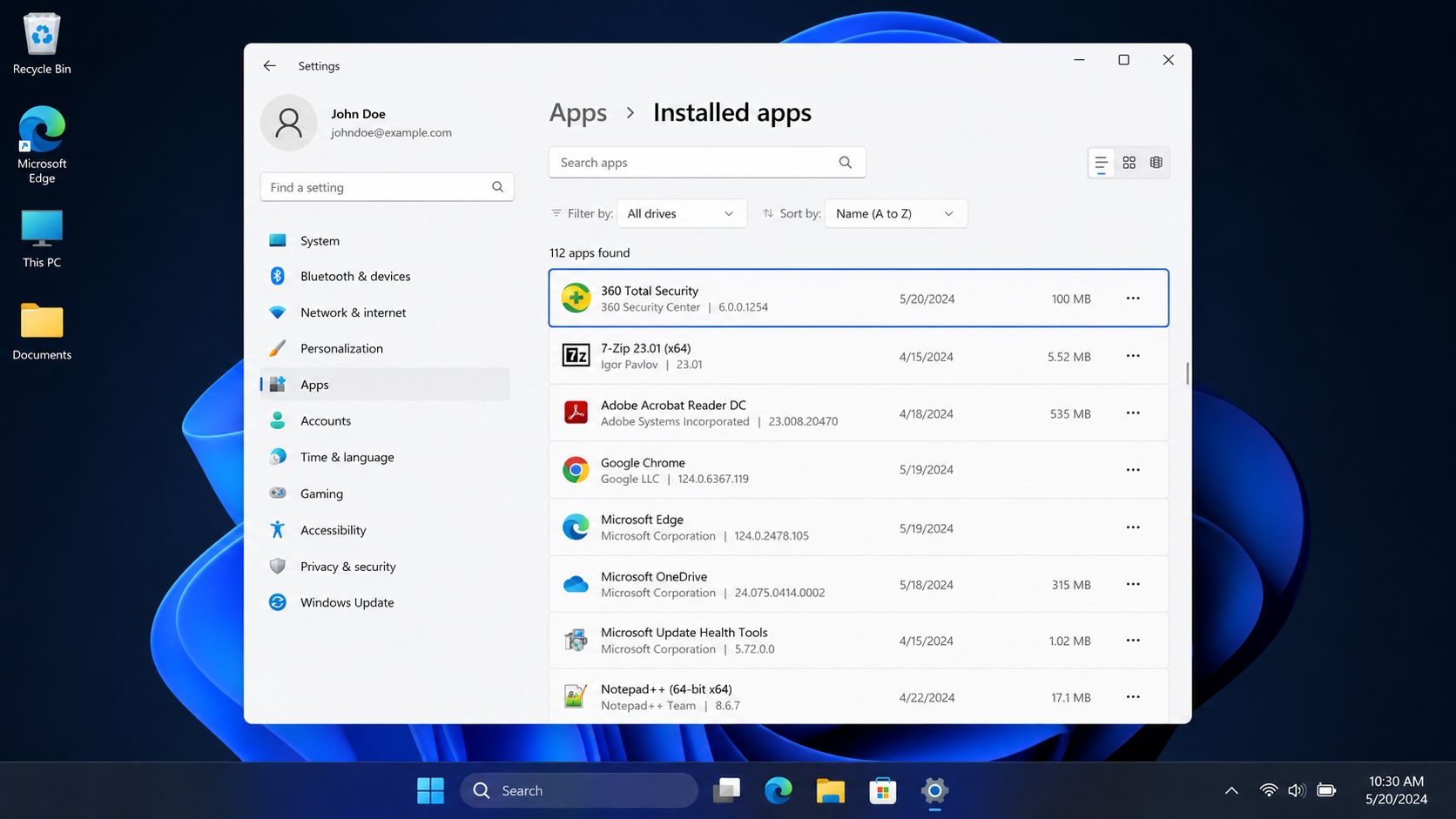
Task: Open volume control in system tray
Action: [1297, 790]
